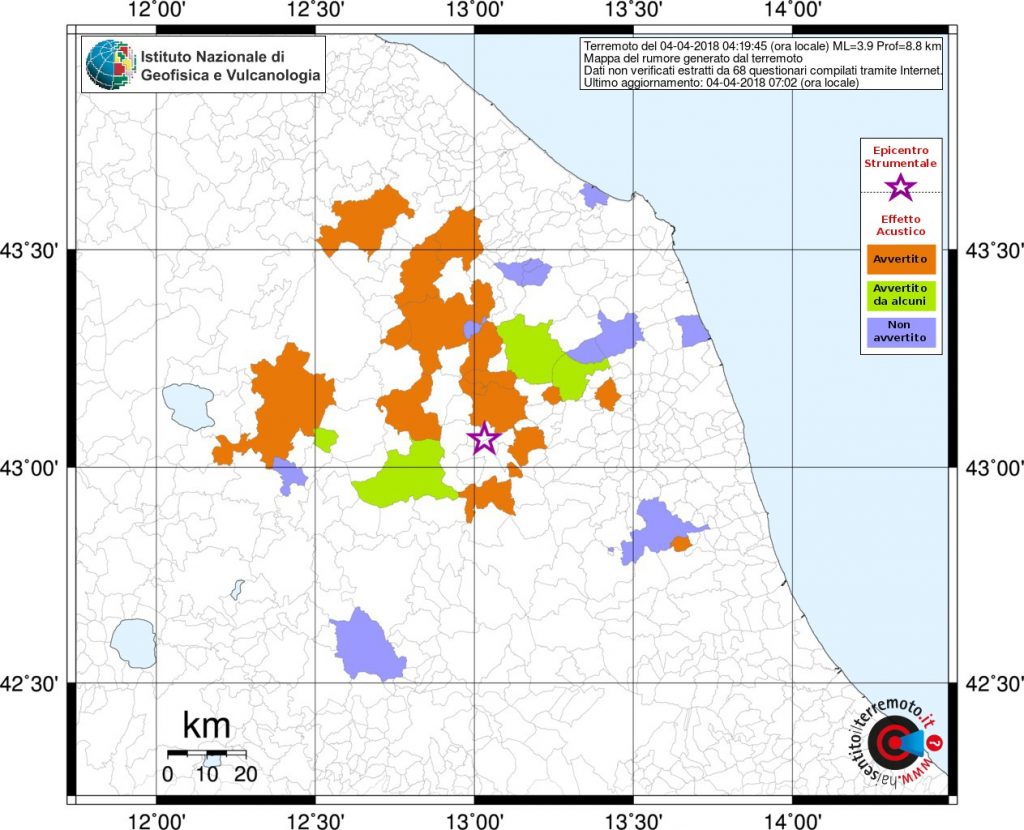Click the top axis label 13°00'
Image resolution: width=1024 pixels, height=830 pixels.
pyautogui.click(x=474, y=11)
